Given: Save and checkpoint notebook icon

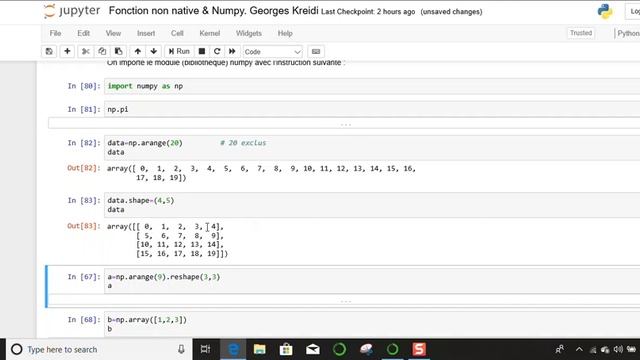Looking at the screenshot, I should (x=49, y=51).
